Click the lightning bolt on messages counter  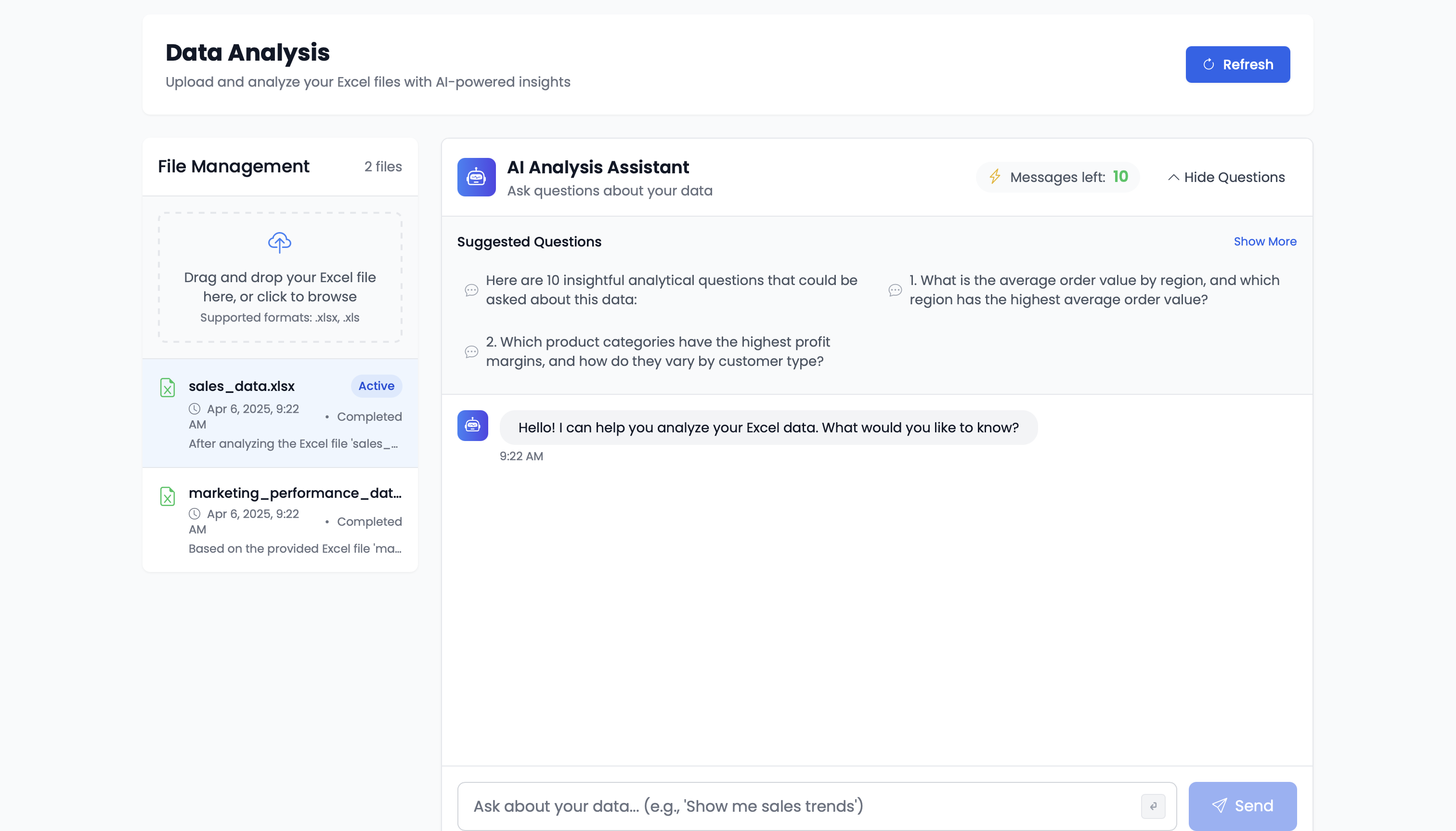coord(994,177)
